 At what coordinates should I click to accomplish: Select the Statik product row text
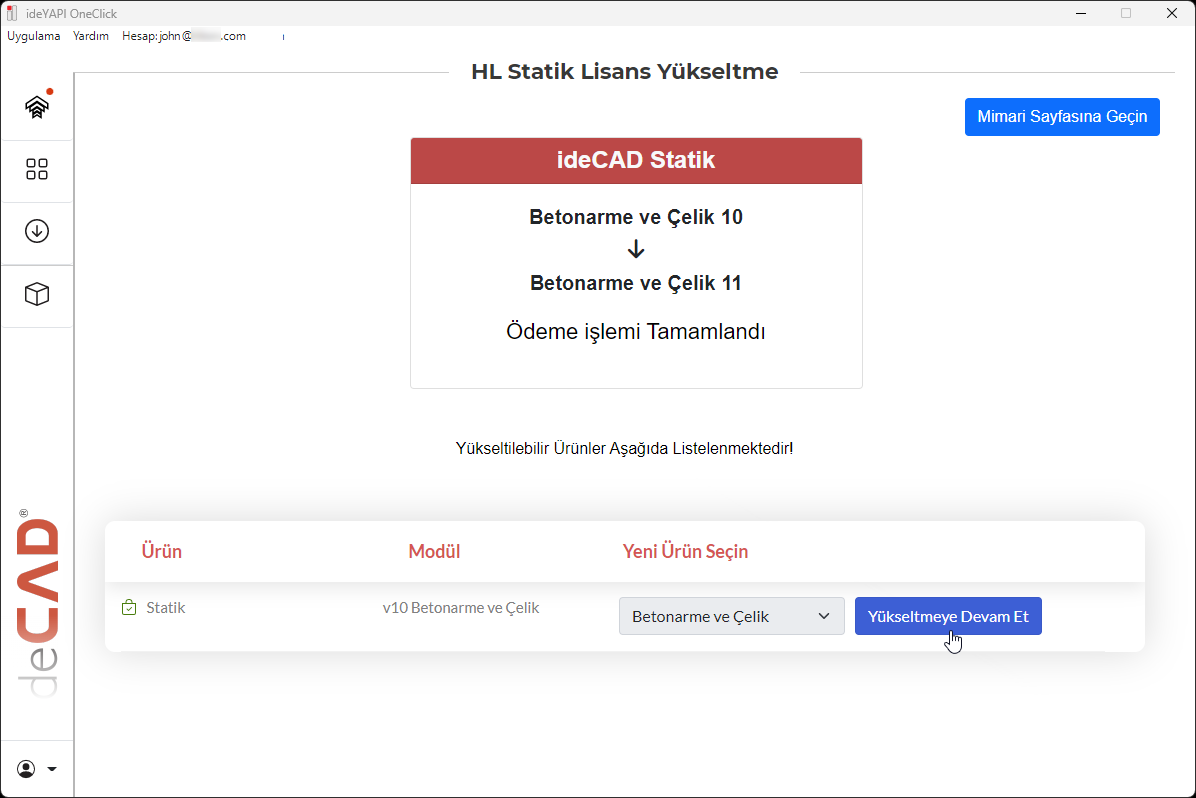166,607
